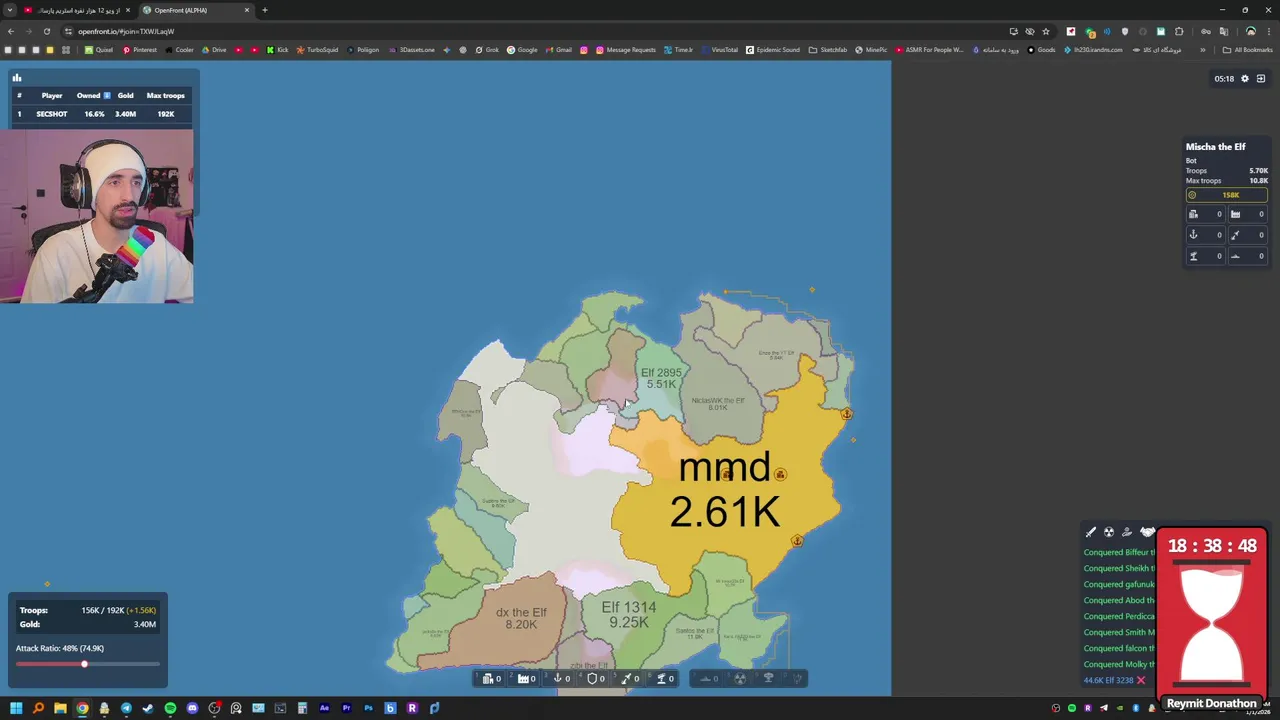Screen dimensions: 1280x720
Task: Click the 'Conquered Perdicca' event log entry
Action: pos(1119,616)
